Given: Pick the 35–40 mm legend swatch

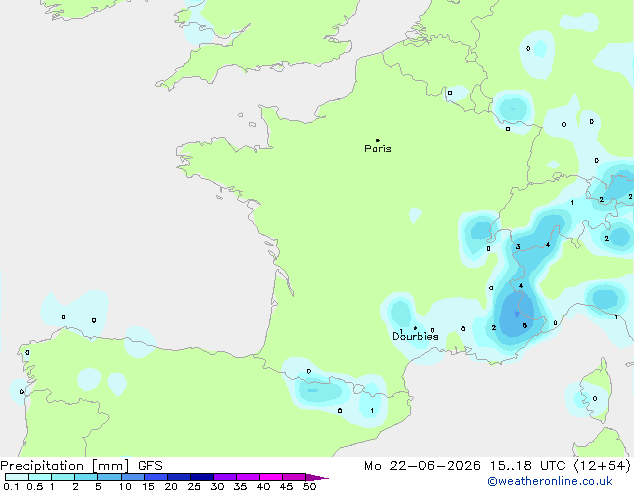Looking at the screenshot, I should [247, 477].
